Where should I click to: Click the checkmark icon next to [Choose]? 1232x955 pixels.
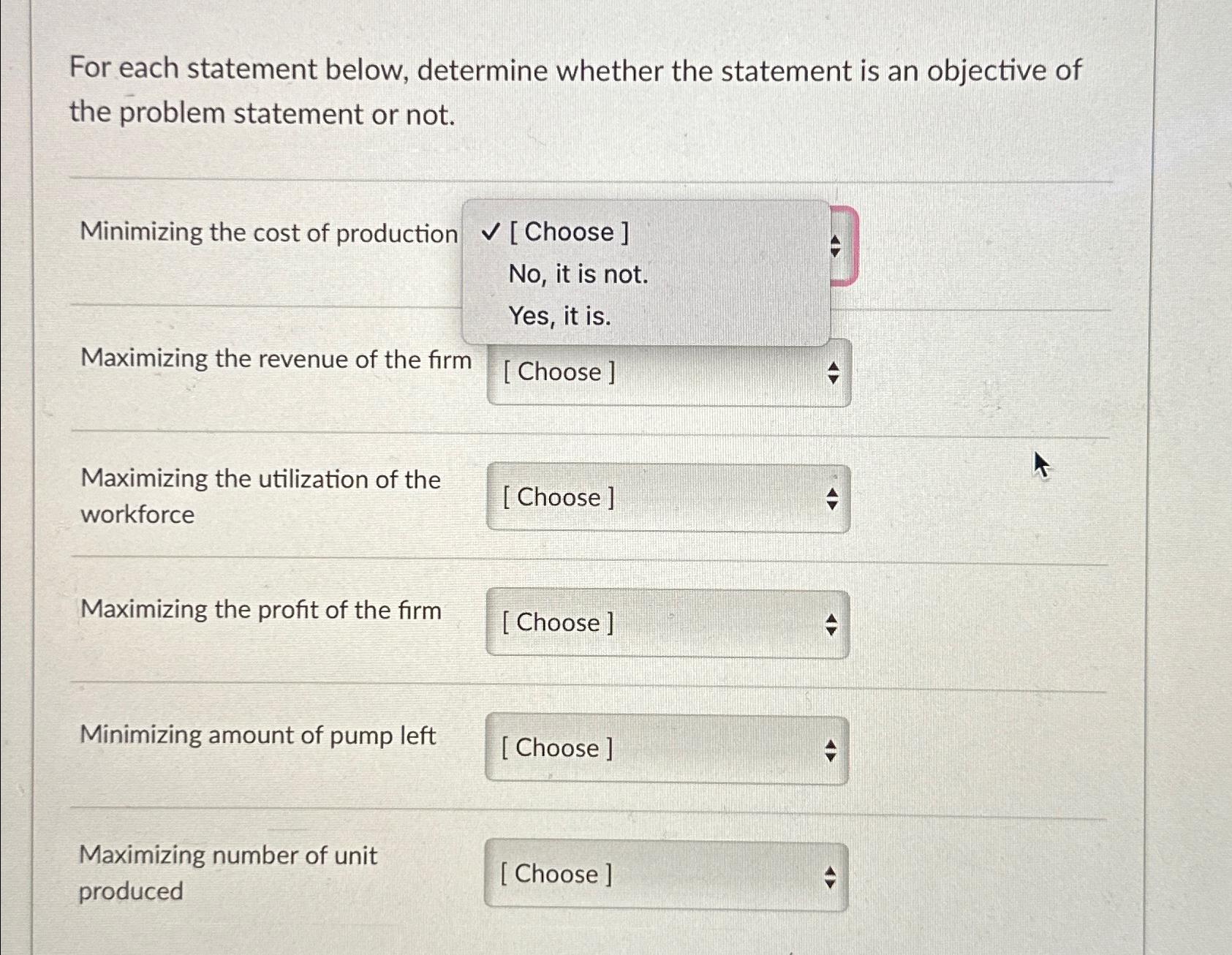(x=491, y=232)
